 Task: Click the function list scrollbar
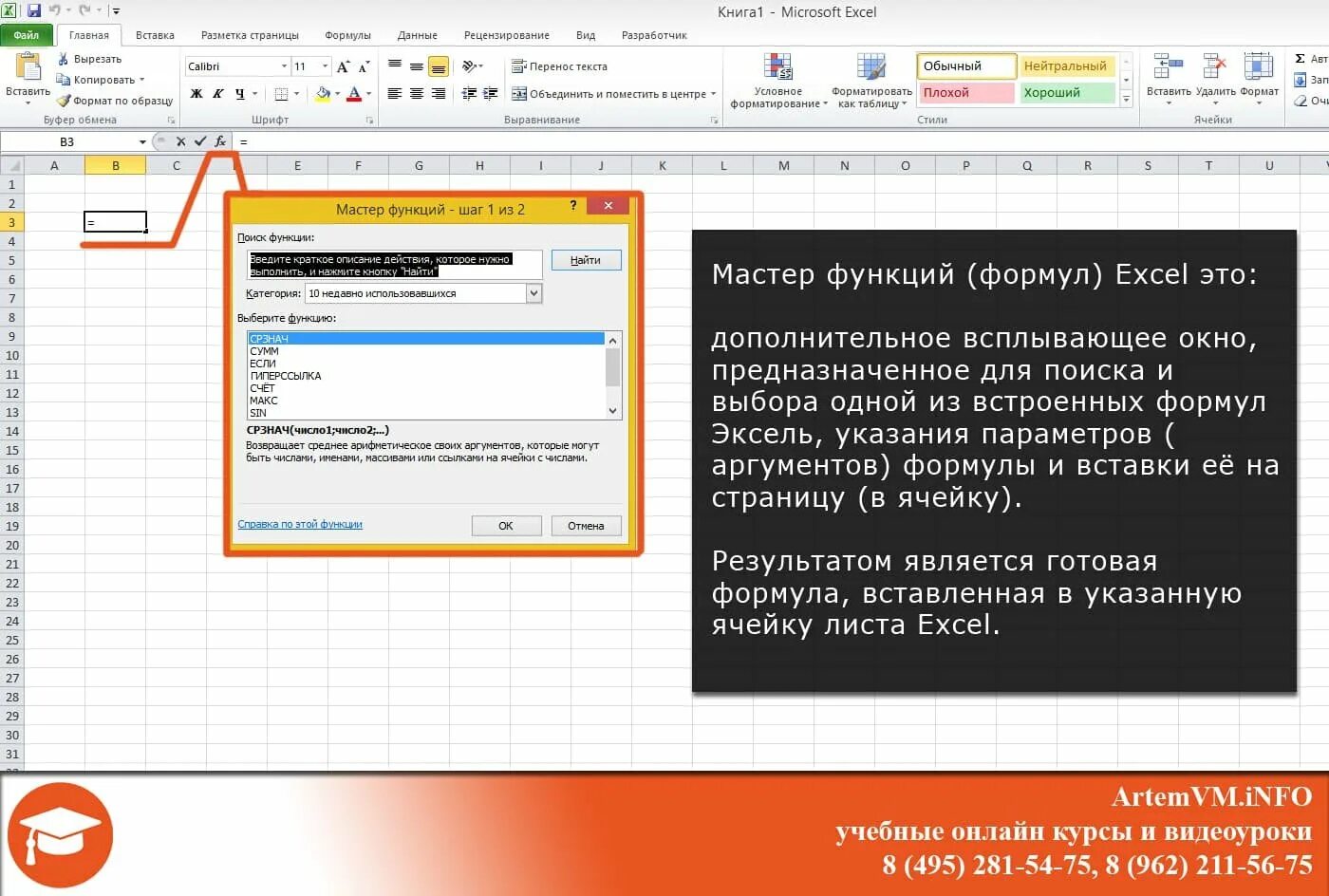click(612, 376)
